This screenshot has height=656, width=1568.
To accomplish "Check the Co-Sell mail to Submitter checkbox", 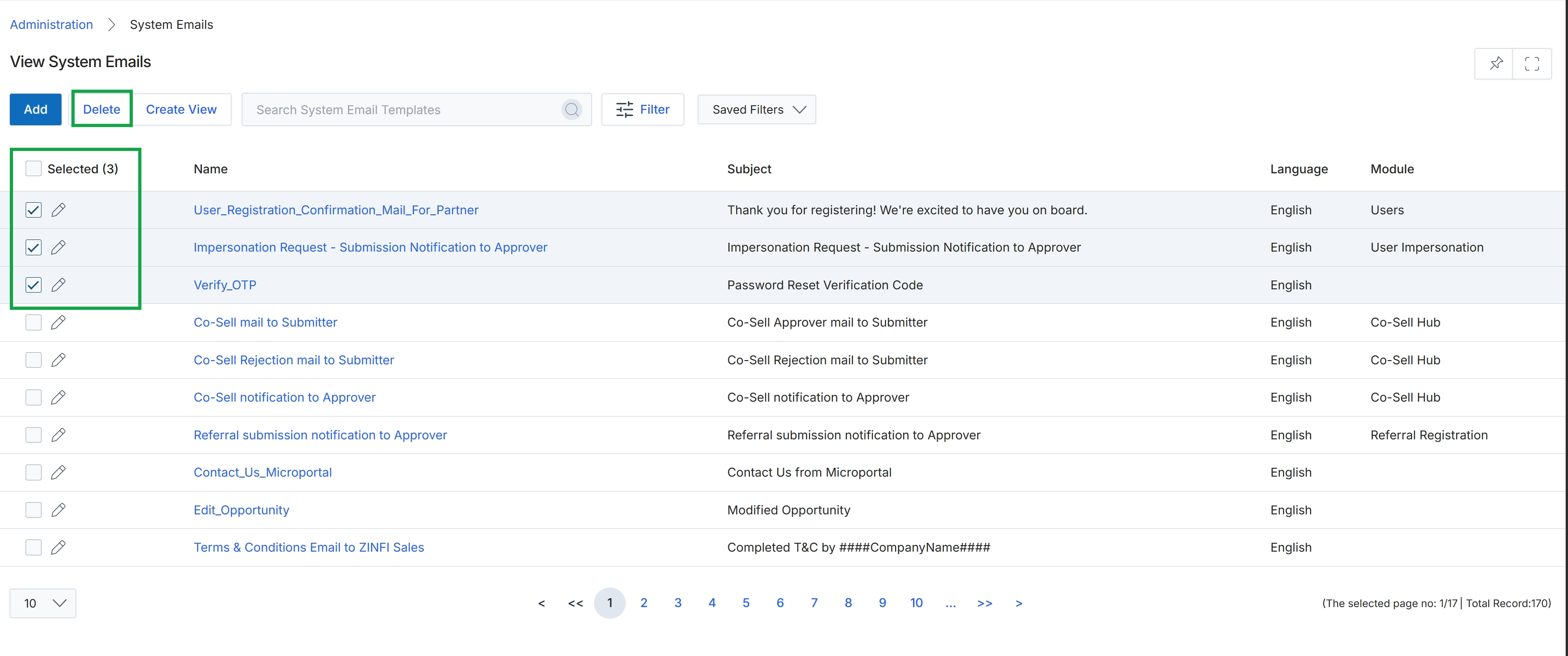I will (34, 322).
